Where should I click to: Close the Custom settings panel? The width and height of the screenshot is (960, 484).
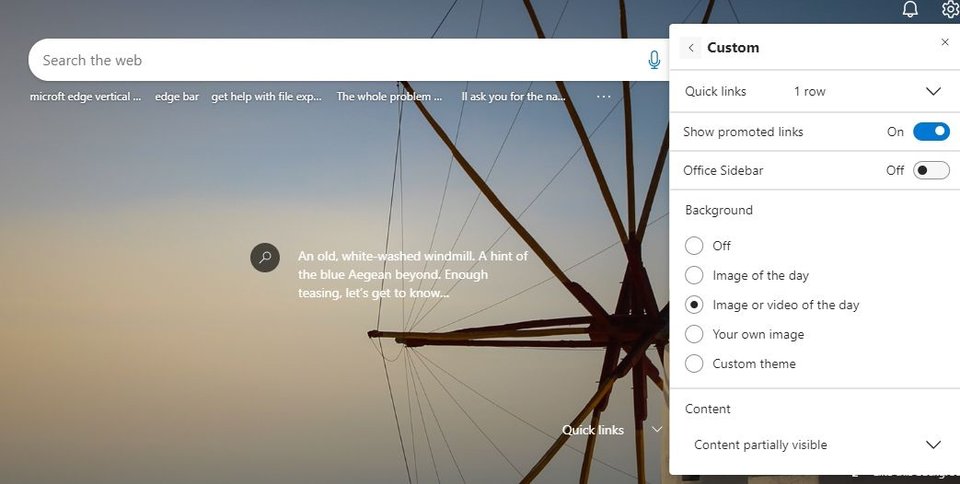(945, 42)
